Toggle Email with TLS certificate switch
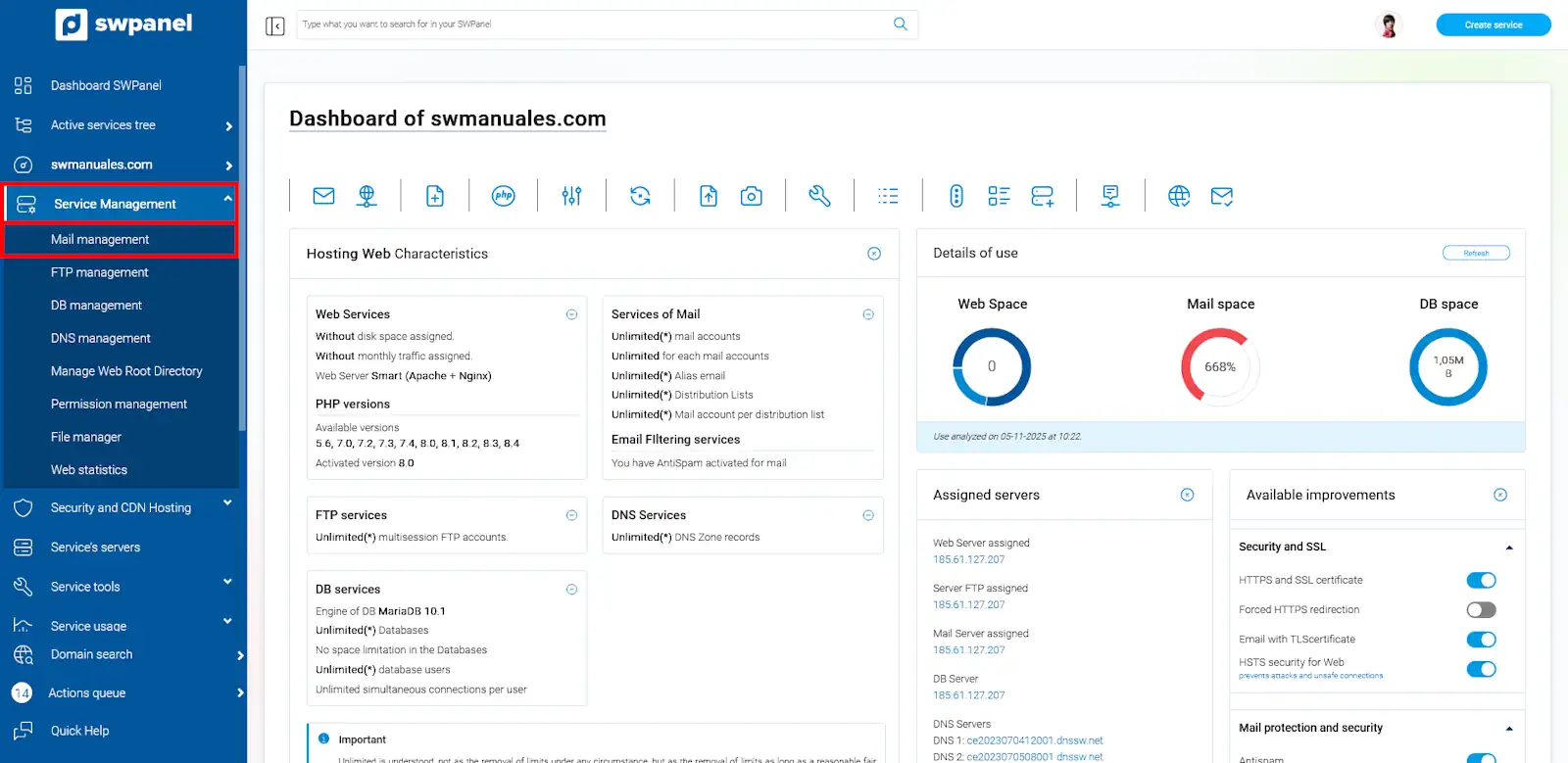The width and height of the screenshot is (1568, 763). click(x=1481, y=640)
